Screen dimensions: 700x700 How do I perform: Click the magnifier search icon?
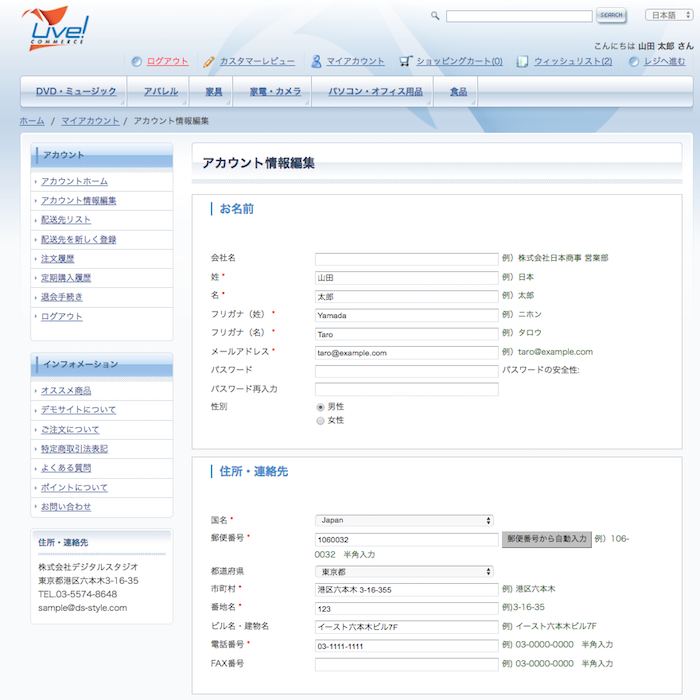tap(435, 16)
